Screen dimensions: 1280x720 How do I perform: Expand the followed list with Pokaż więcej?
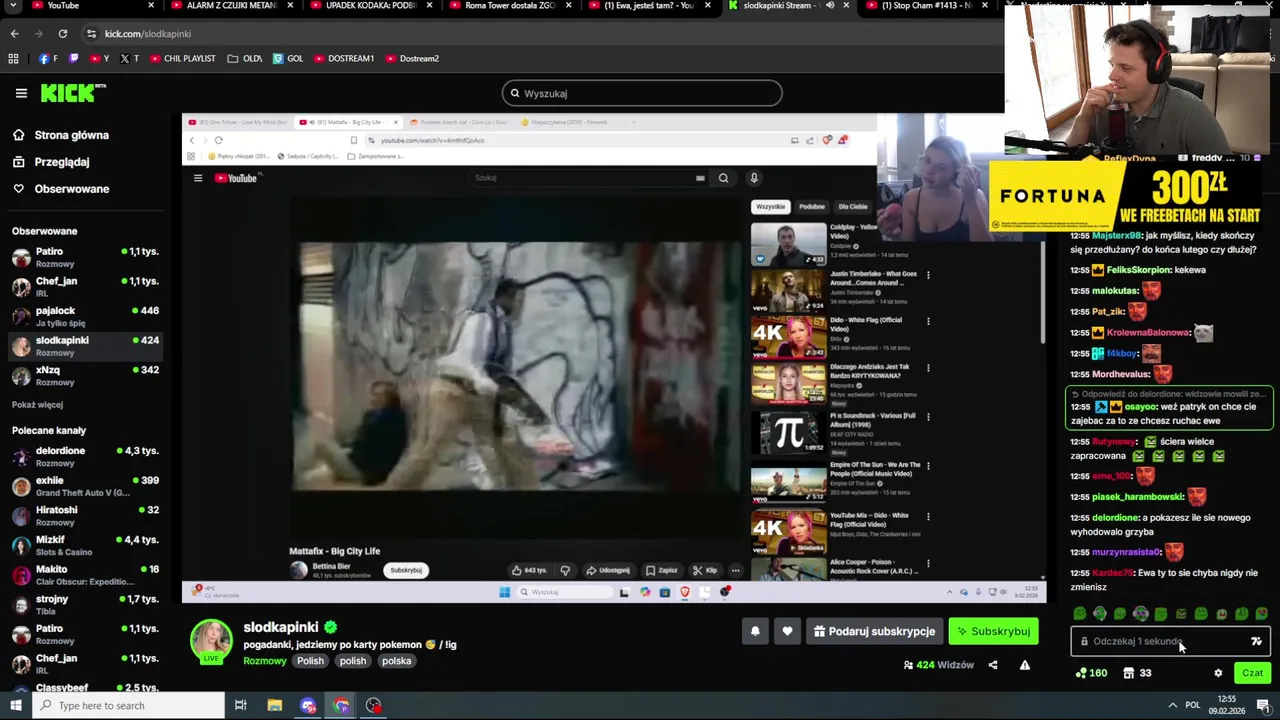[37, 405]
